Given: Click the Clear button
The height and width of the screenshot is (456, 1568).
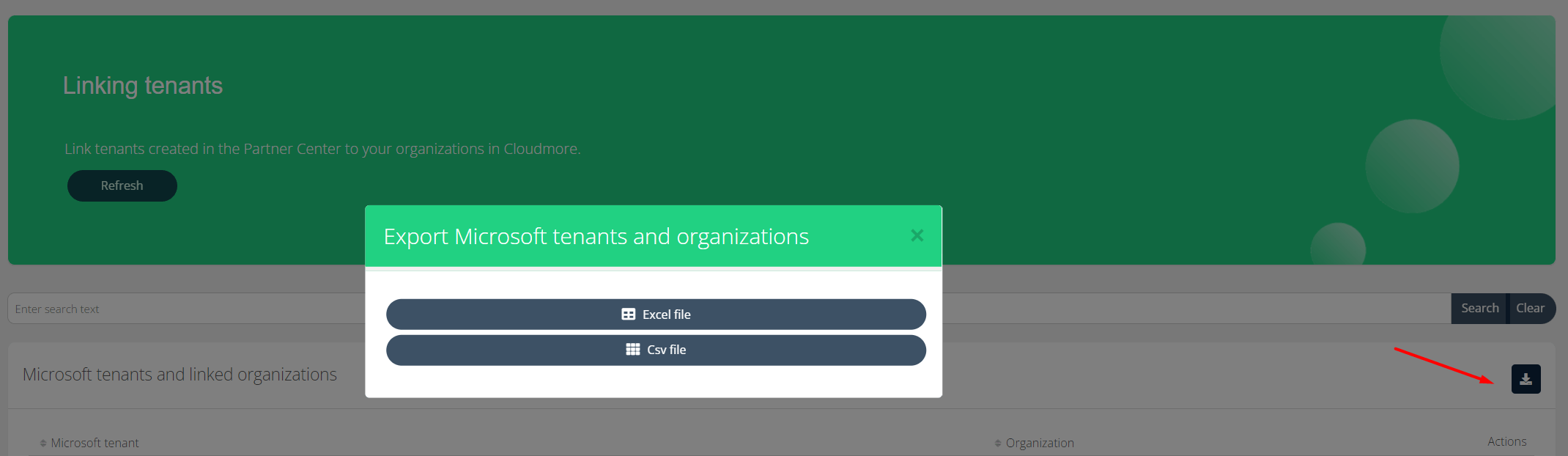Looking at the screenshot, I should pos(1531,309).
